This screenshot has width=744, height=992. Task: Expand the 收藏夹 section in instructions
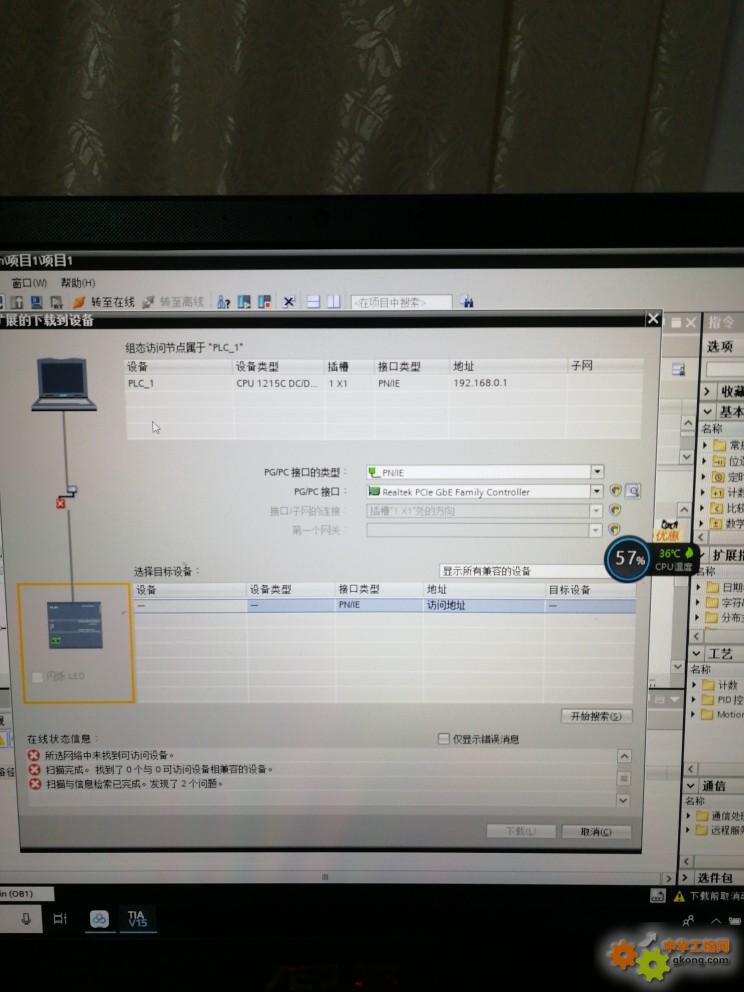coord(707,392)
